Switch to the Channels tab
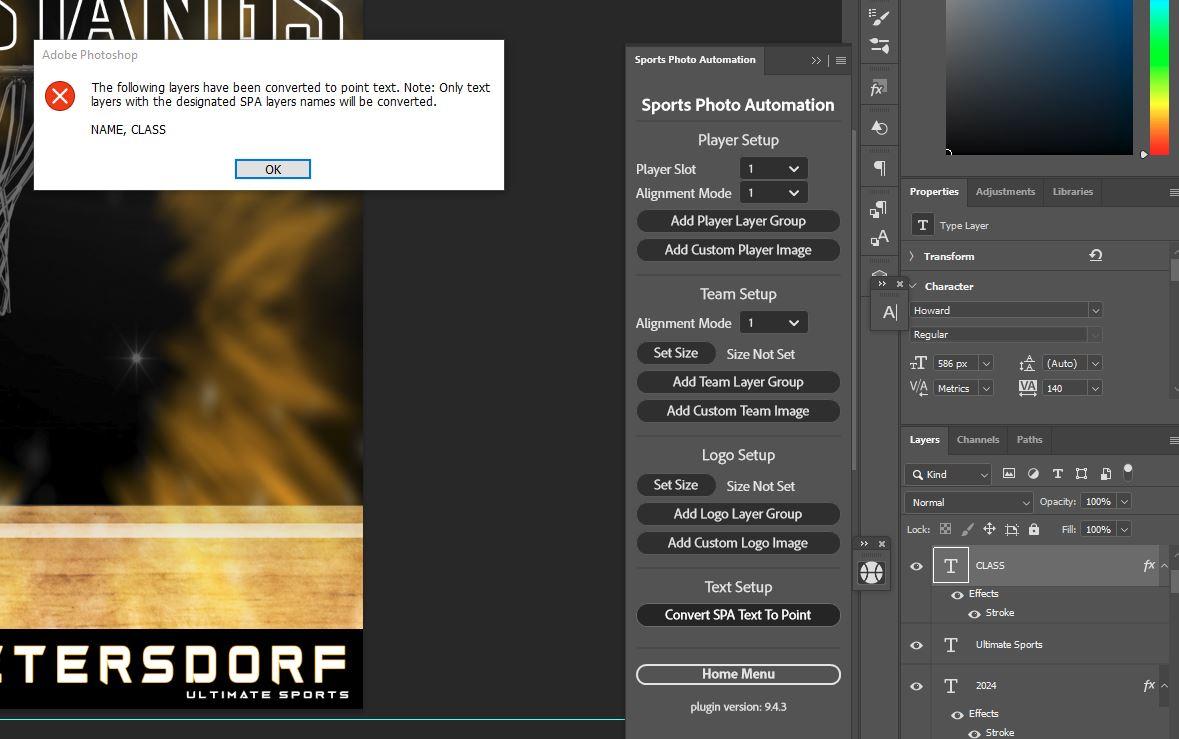 [x=977, y=440]
